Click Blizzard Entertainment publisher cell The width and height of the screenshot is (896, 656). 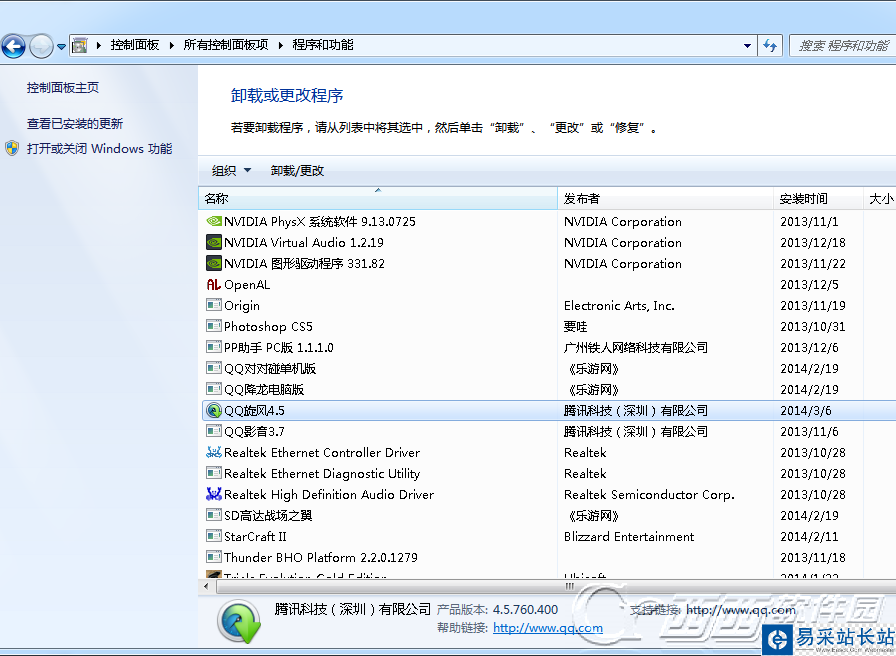pyautogui.click(x=629, y=537)
